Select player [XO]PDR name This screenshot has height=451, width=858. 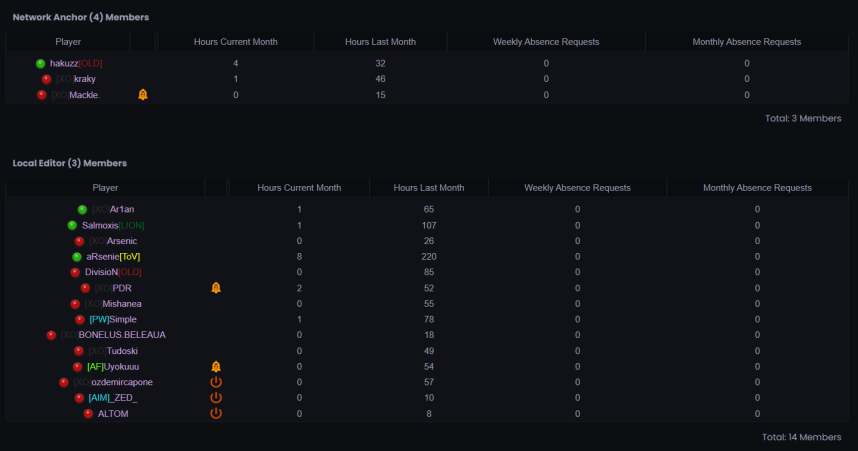click(x=113, y=288)
